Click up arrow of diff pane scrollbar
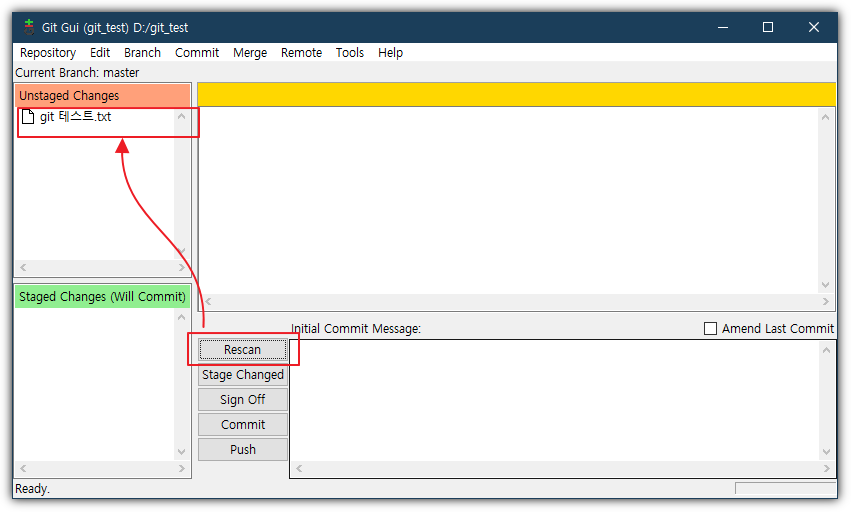Screen dimensions: 851x512 (825, 117)
